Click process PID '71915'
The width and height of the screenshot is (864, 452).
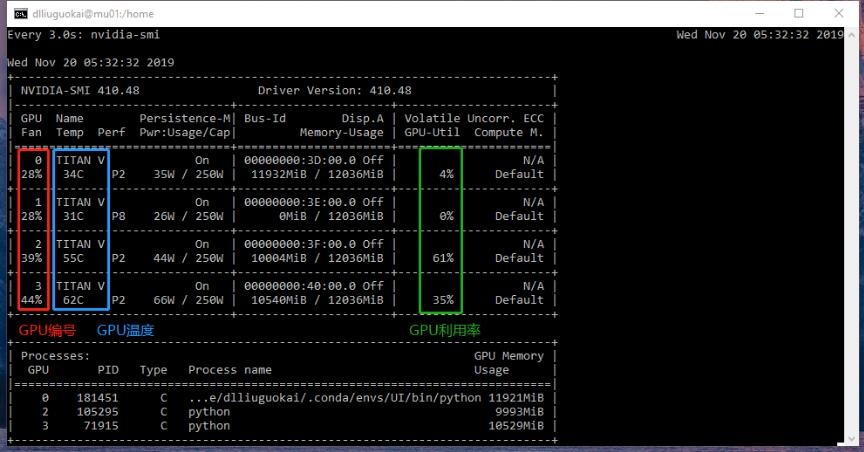tap(101, 426)
